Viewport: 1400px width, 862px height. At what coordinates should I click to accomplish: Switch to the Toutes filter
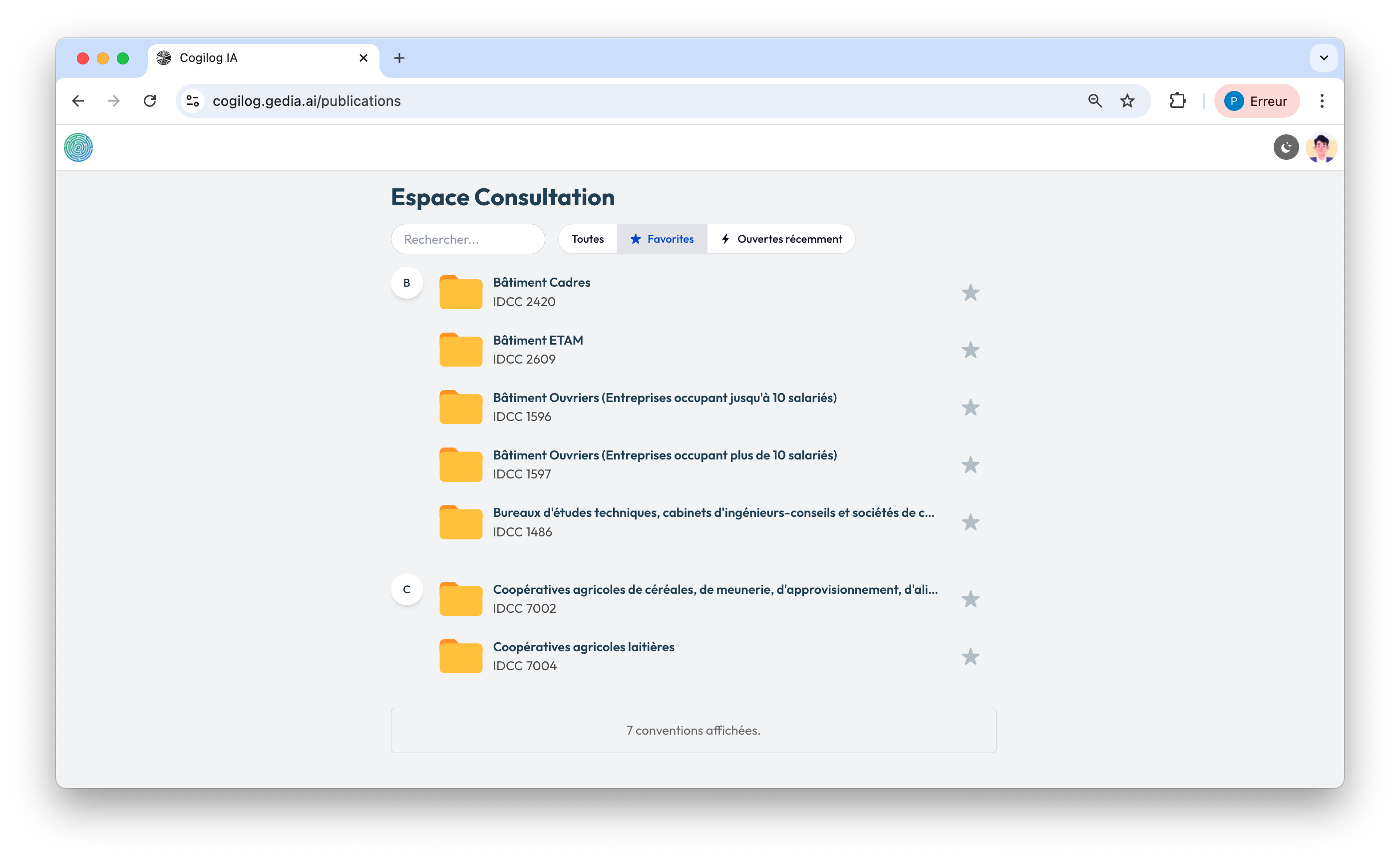click(588, 239)
